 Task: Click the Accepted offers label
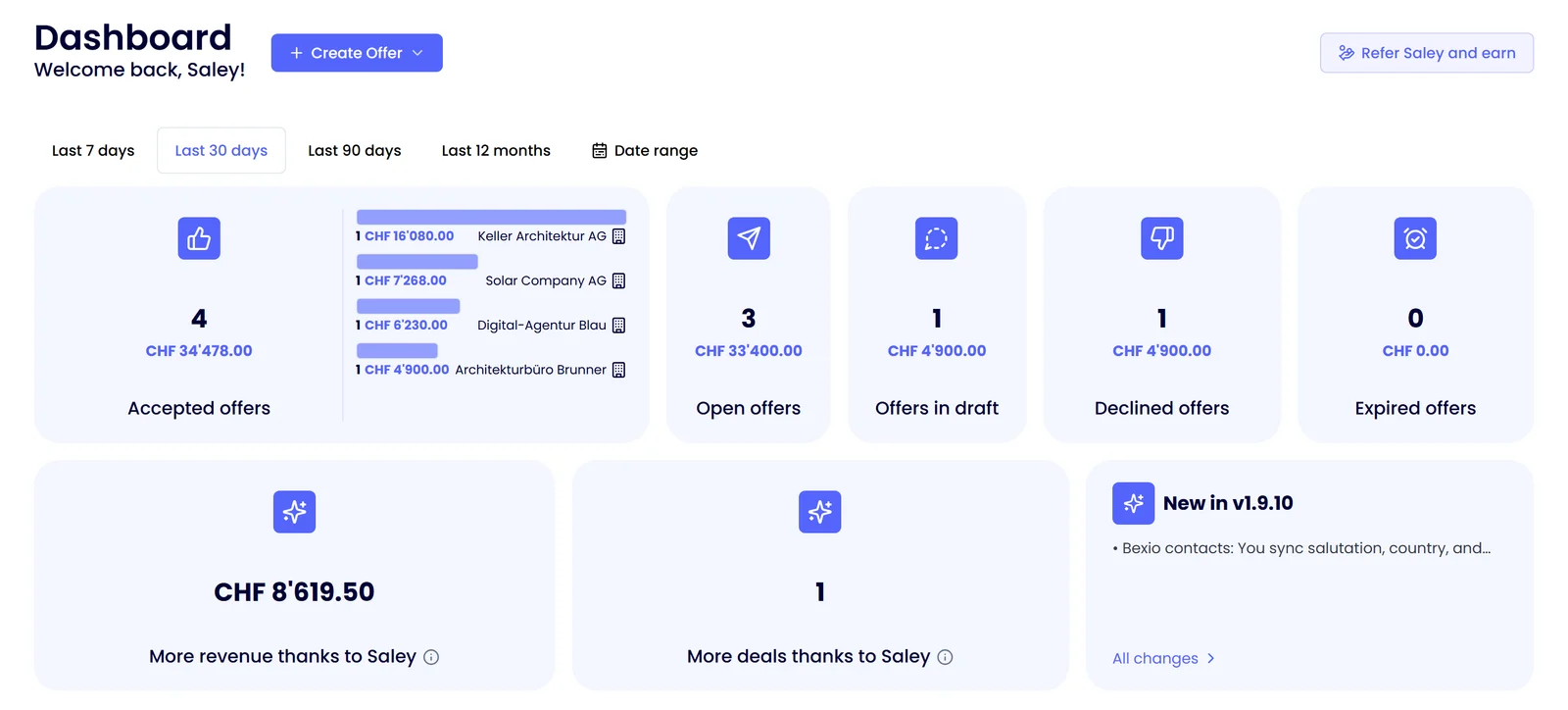tap(199, 408)
